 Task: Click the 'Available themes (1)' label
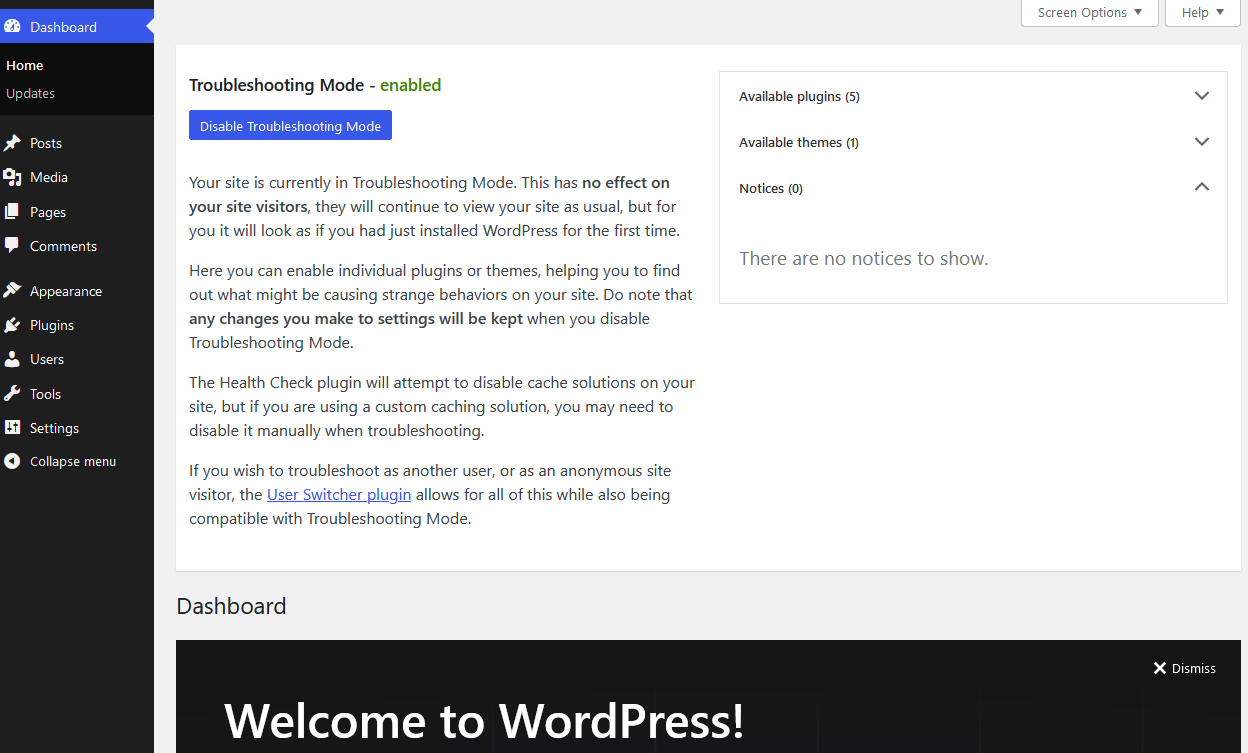(x=799, y=142)
